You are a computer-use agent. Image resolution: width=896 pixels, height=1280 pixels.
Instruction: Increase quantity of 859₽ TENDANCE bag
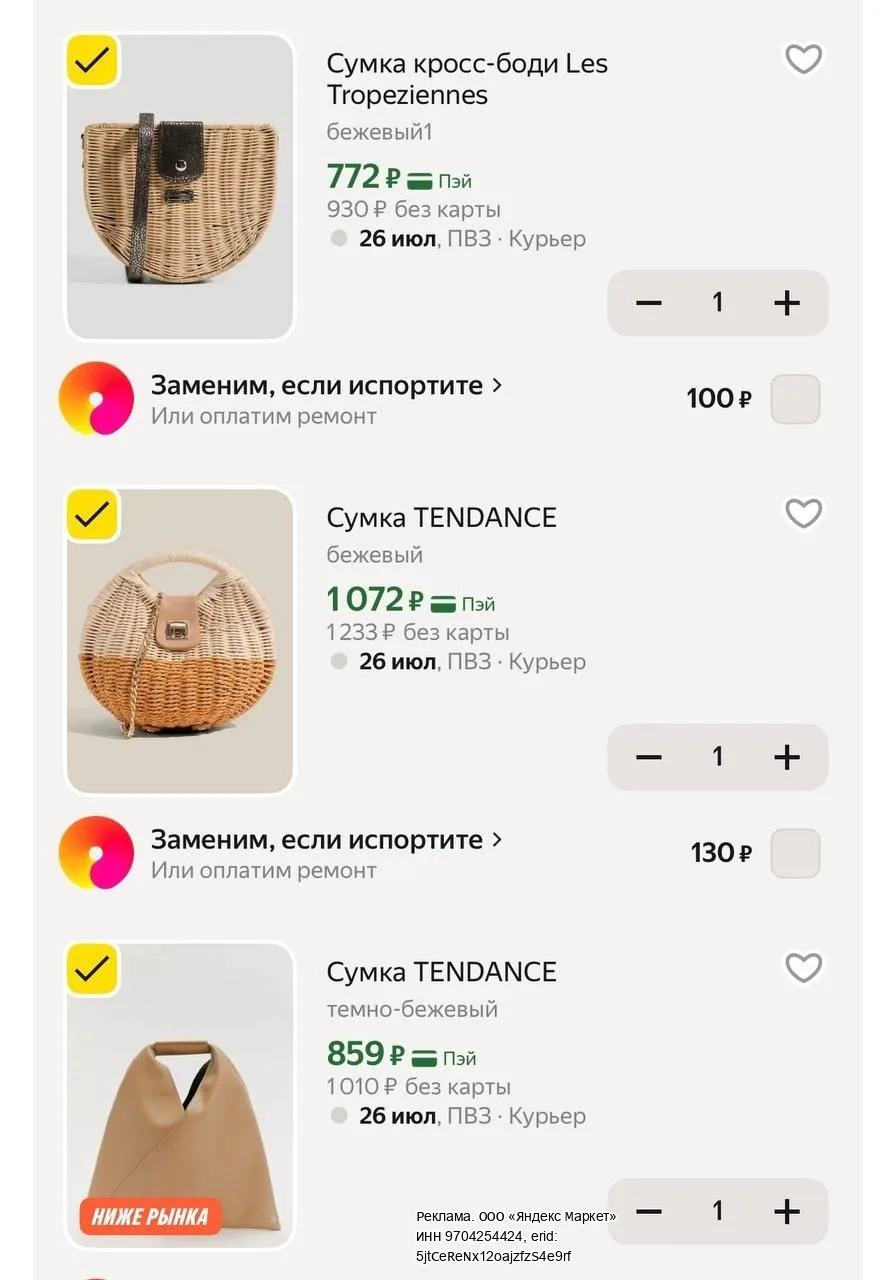tap(787, 1211)
